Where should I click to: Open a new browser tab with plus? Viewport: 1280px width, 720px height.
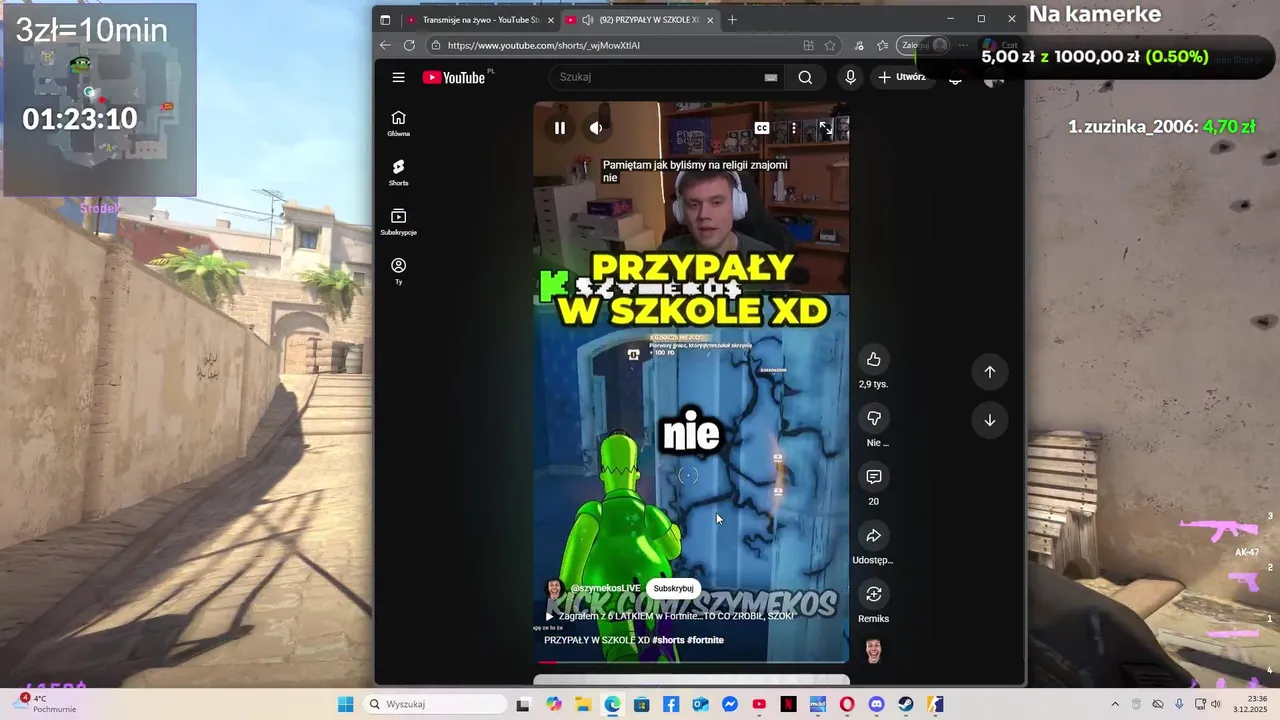(732, 19)
